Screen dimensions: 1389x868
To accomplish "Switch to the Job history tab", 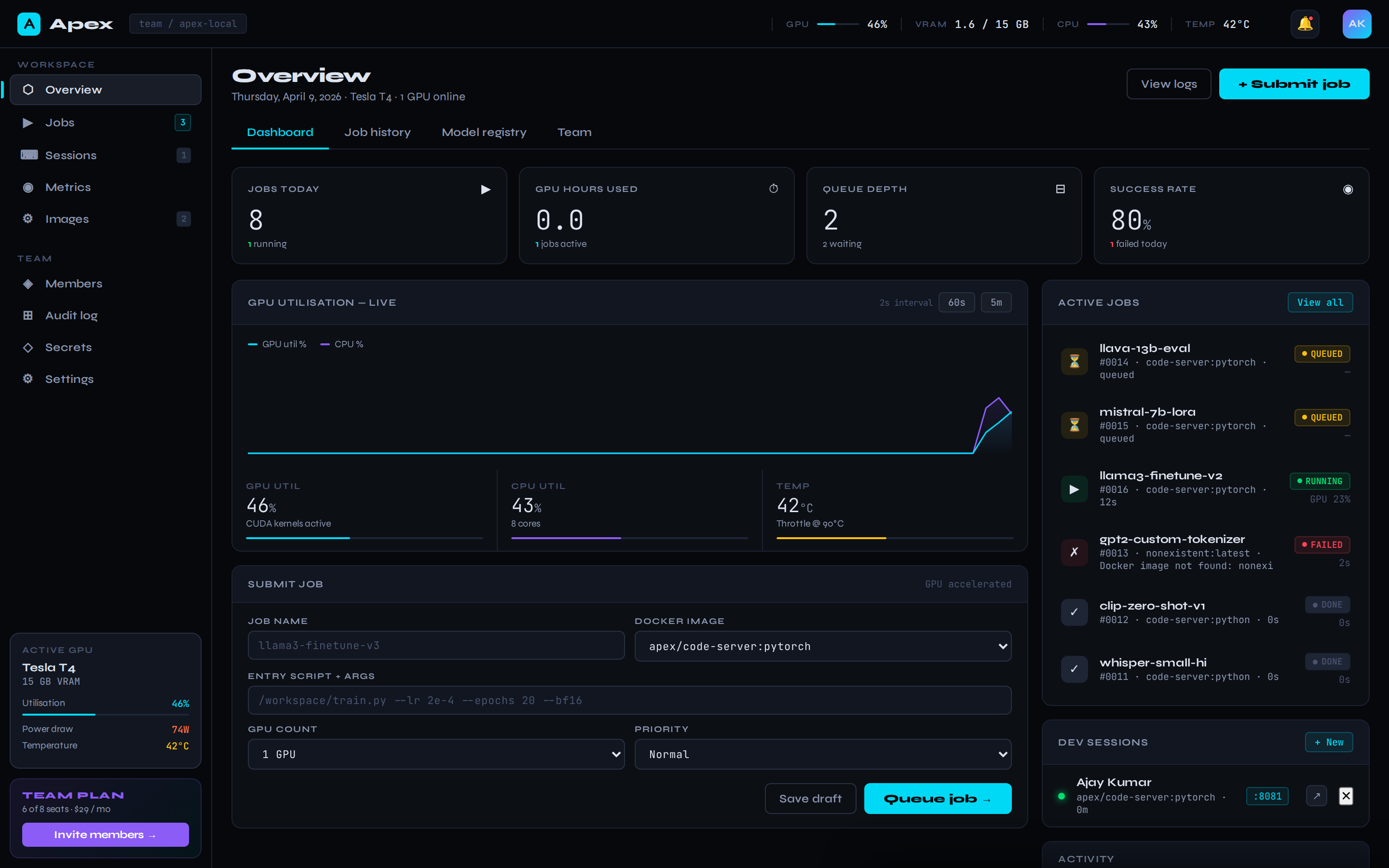I will coord(378,132).
